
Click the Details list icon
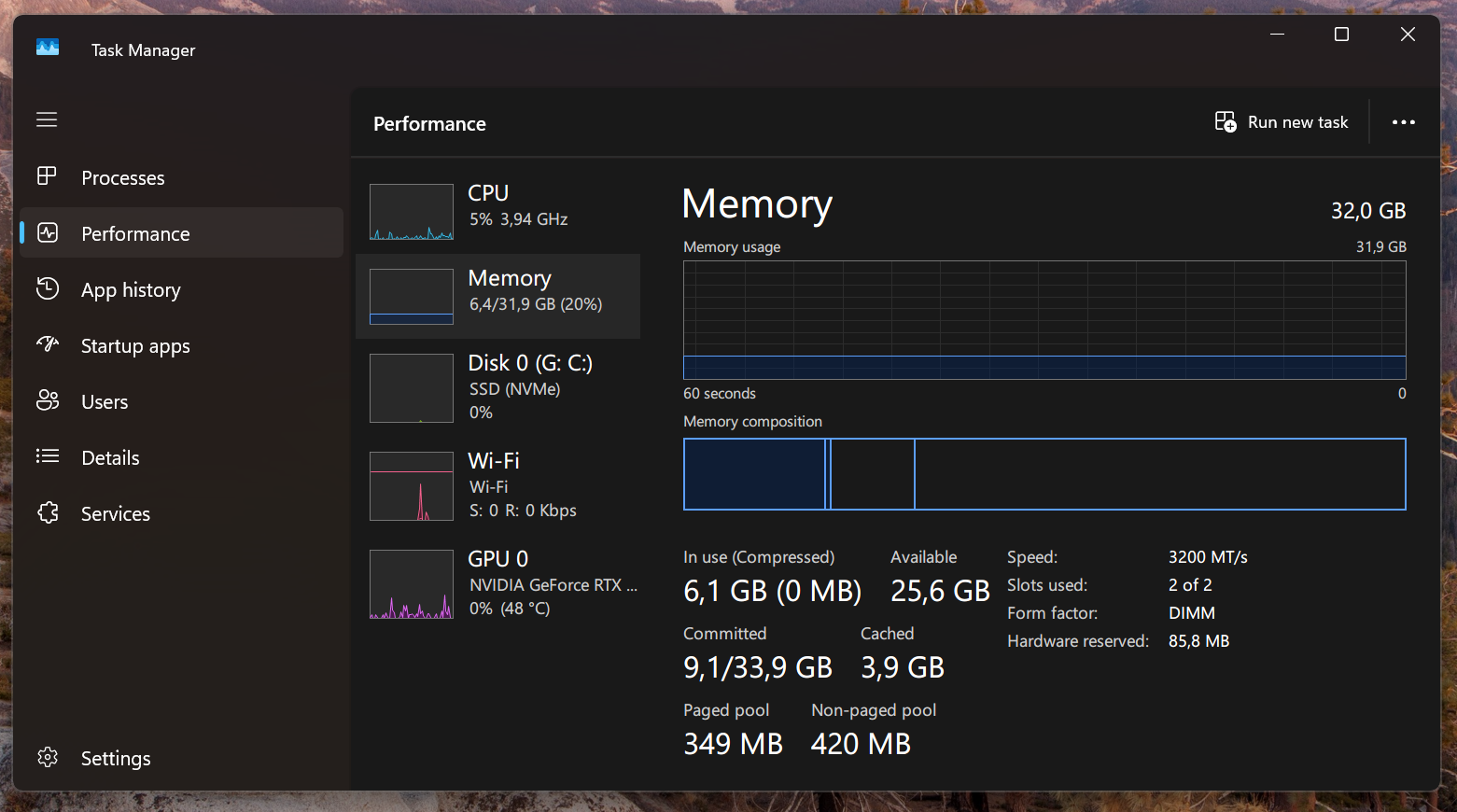tap(48, 456)
